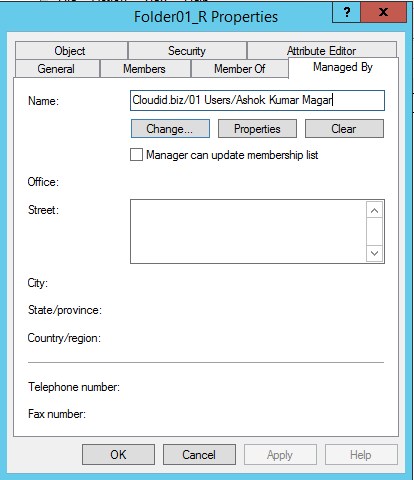Click the Street box scroll down arrow
Screen dimensions: 414x480
(374, 253)
